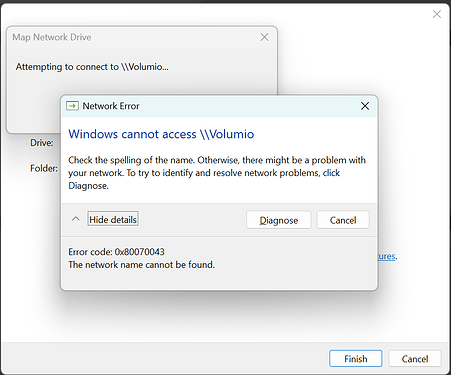
Task: Click the Network Error title bar icon
Action: [x=72, y=106]
